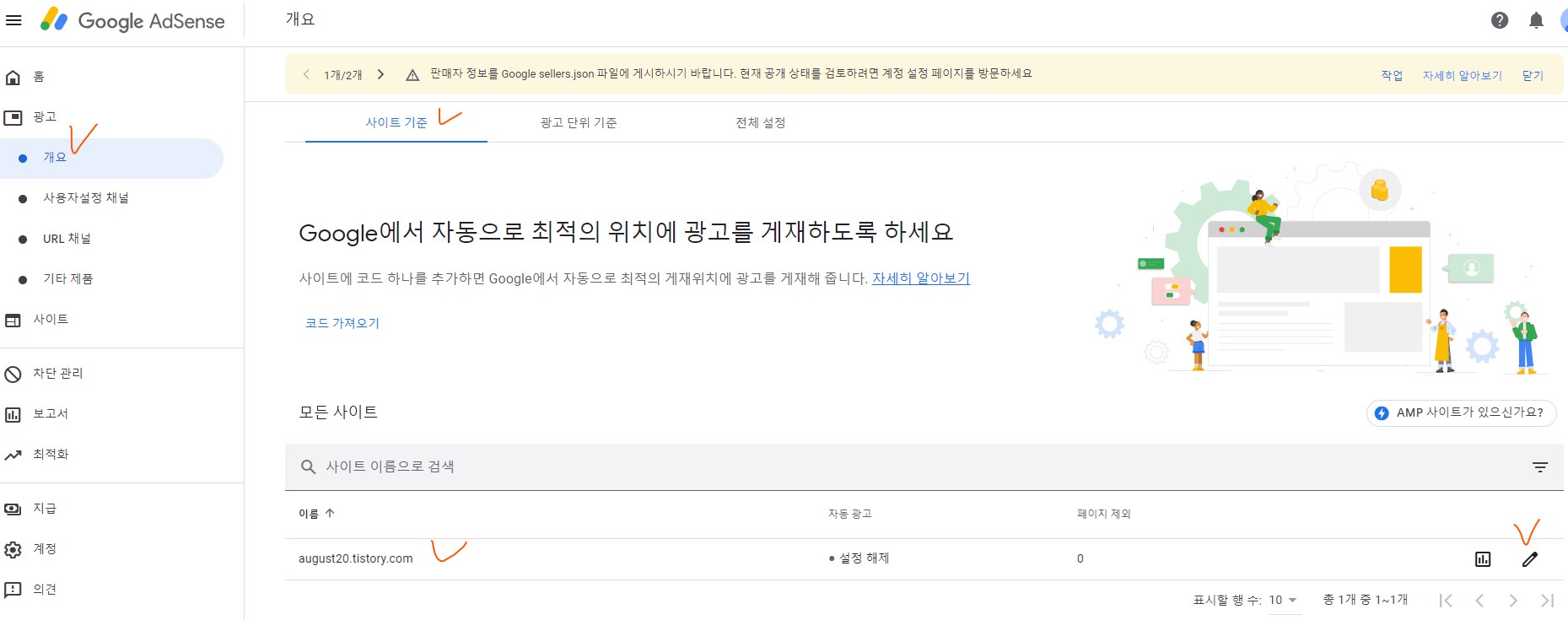Go to the previous notification arrow

tap(306, 74)
